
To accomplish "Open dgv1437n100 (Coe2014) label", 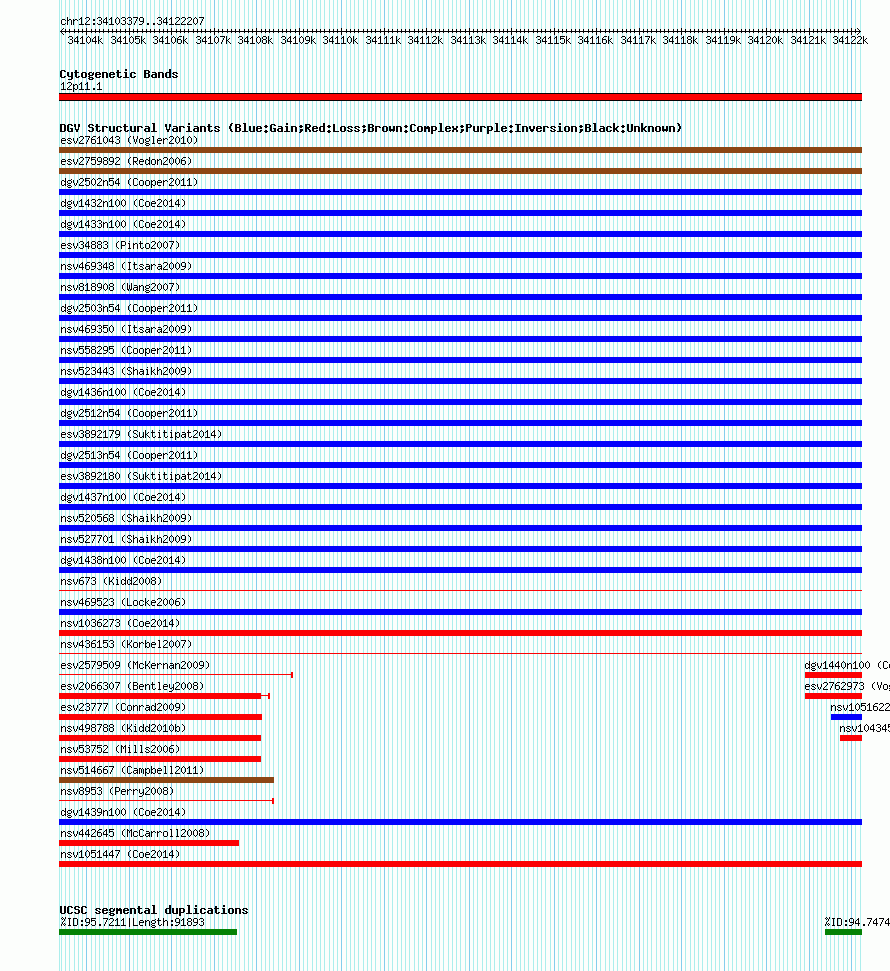I will [123, 499].
